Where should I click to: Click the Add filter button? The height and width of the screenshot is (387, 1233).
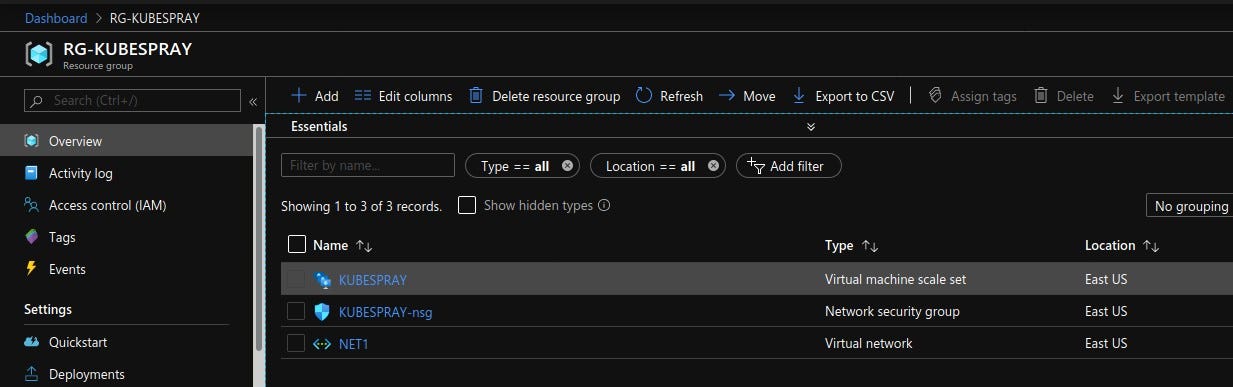tap(789, 166)
